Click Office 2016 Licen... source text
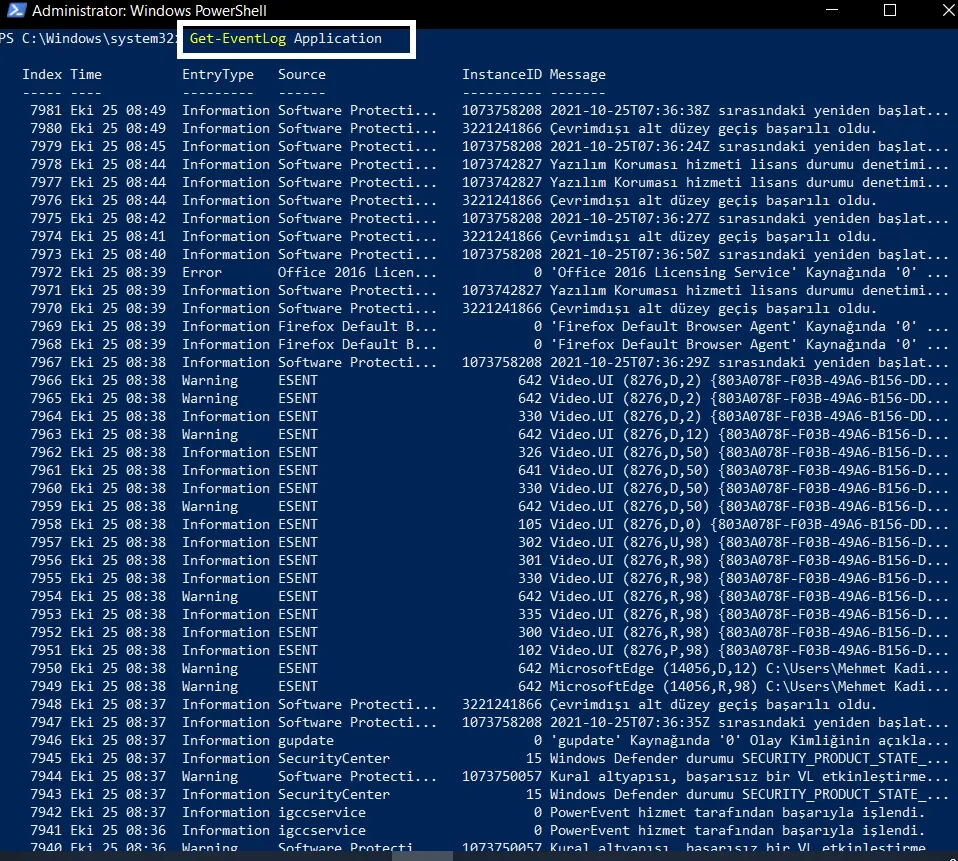Viewport: 958px width, 861px height. coord(357,273)
